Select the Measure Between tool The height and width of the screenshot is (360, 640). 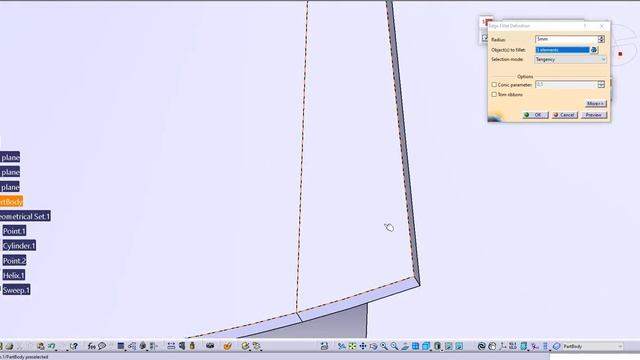171,346
